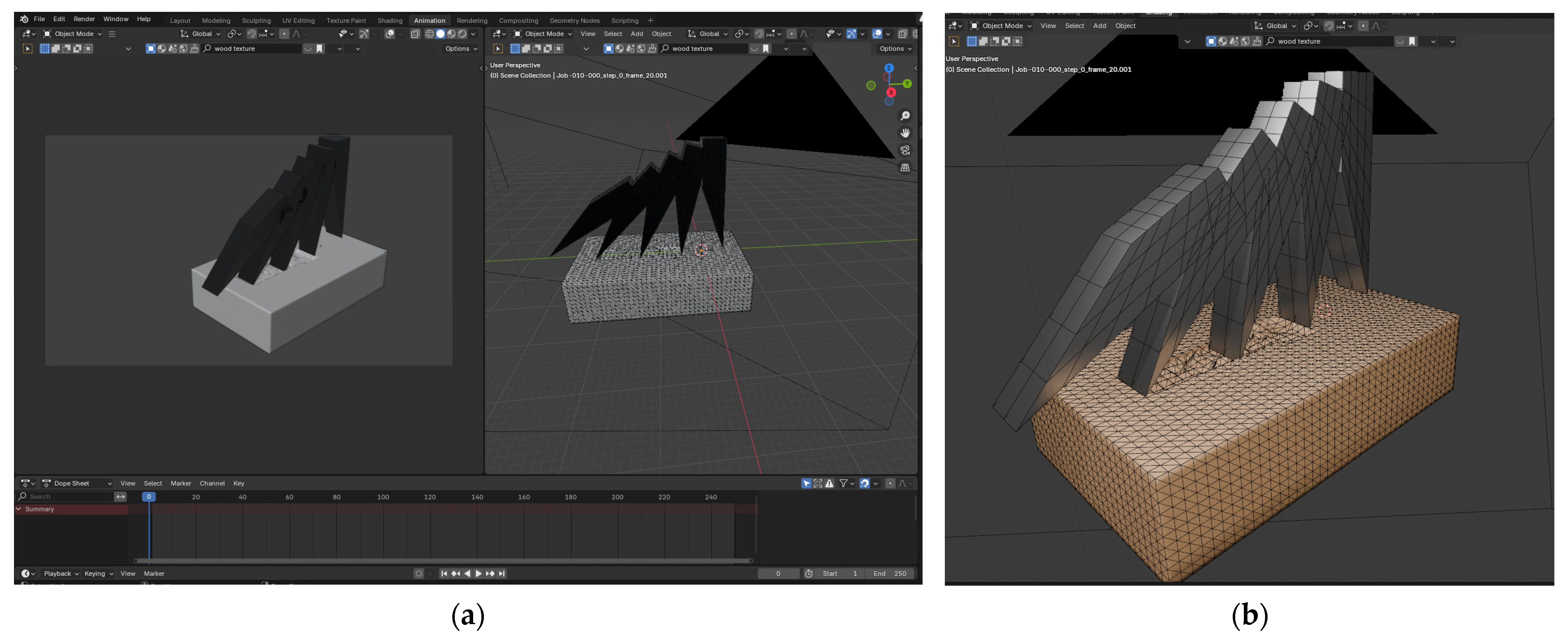Toggle snapping magnet in middle viewport header
The height and width of the screenshot is (641, 1568).
click(x=759, y=34)
